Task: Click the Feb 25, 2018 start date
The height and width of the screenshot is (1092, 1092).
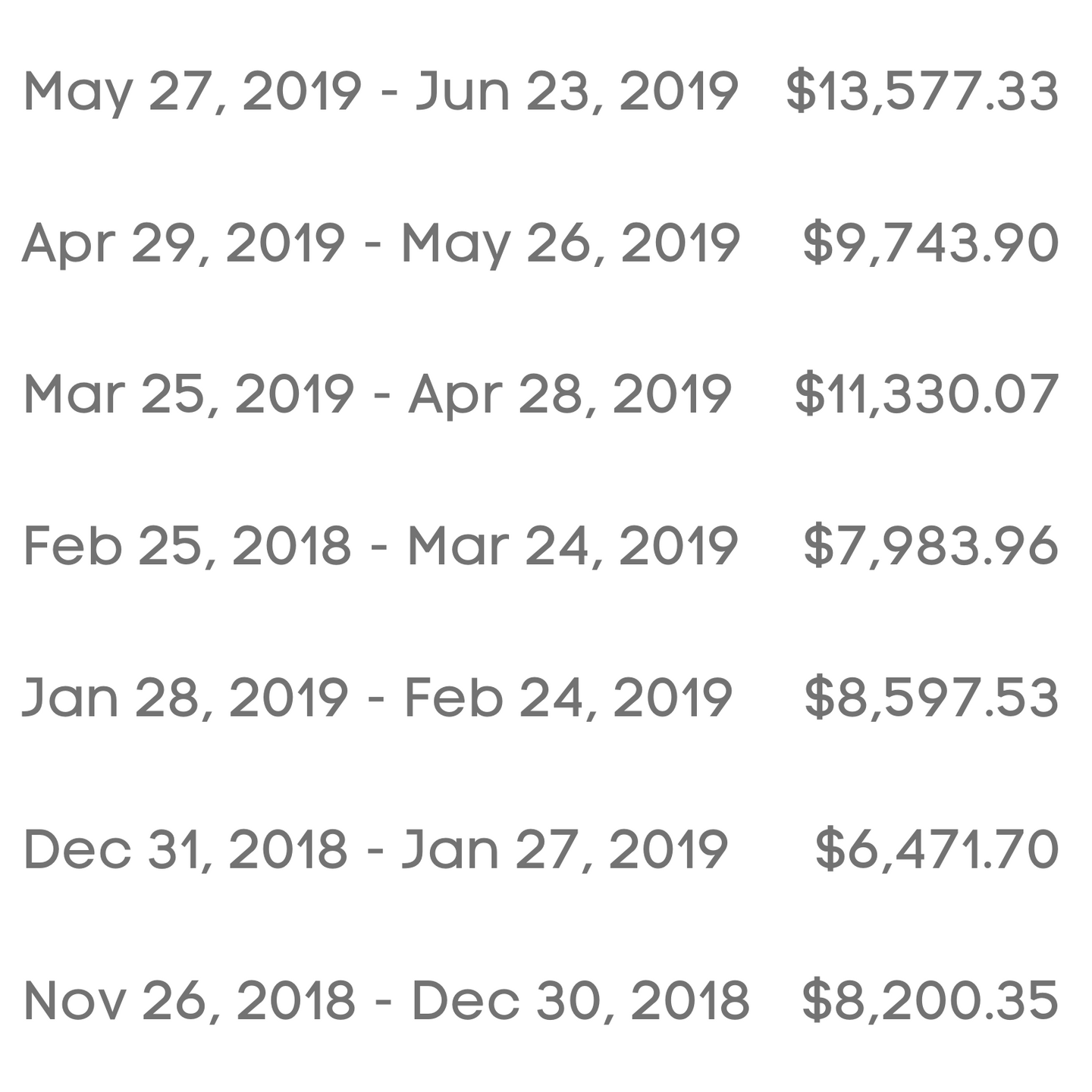Action: tap(187, 546)
